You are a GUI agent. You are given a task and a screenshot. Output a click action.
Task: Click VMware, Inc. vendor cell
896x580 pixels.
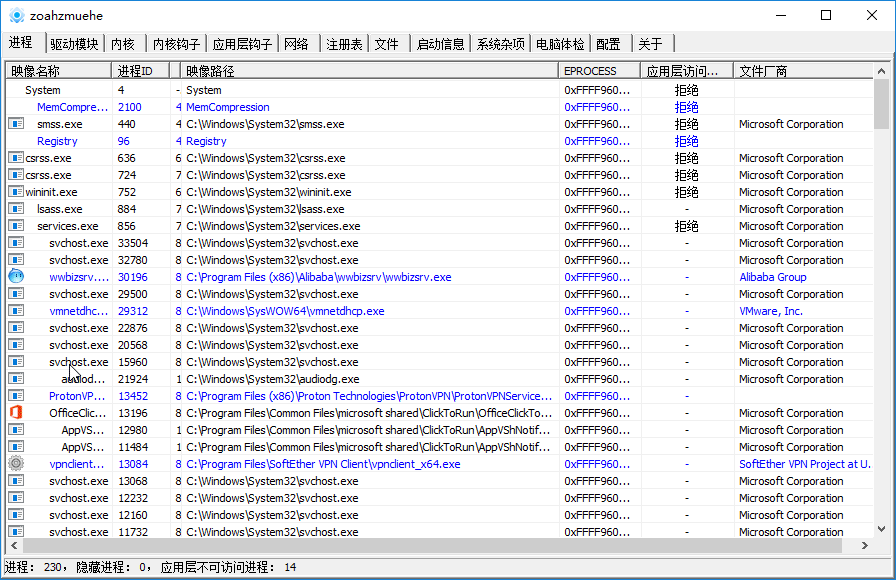click(x=771, y=311)
